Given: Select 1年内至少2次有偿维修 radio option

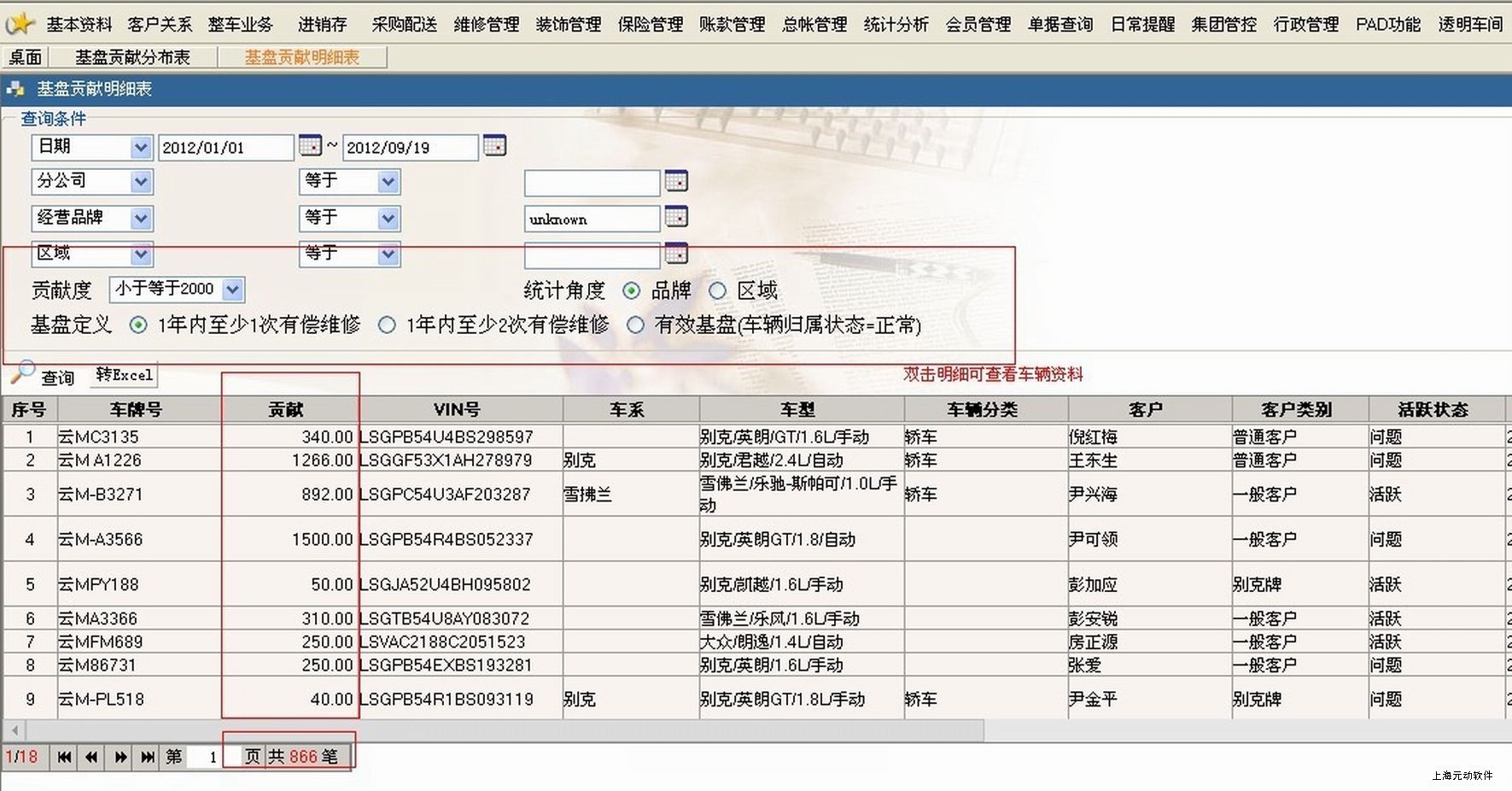Looking at the screenshot, I should 387,325.
